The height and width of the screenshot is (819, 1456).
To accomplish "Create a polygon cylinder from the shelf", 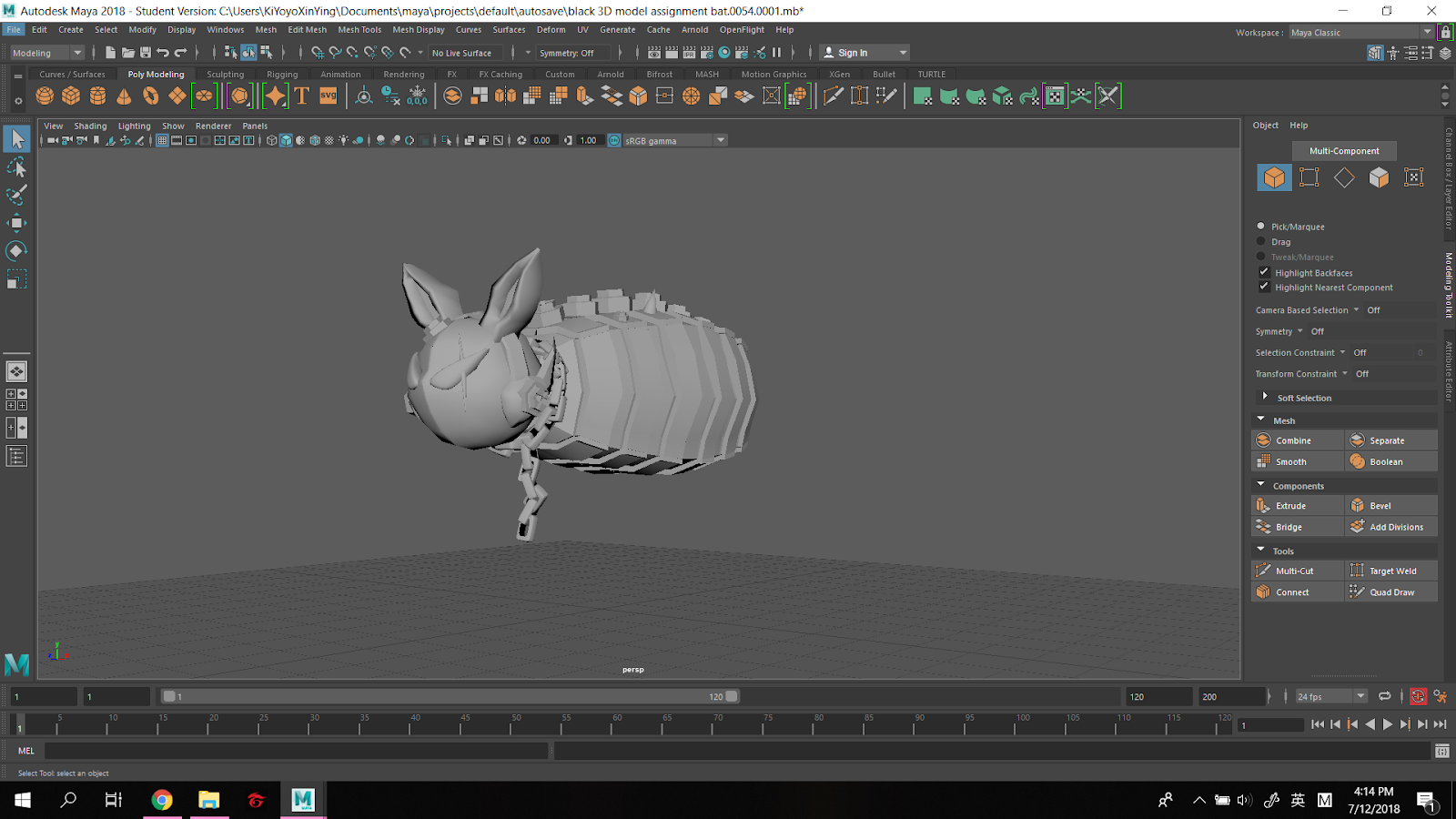I will tap(97, 96).
